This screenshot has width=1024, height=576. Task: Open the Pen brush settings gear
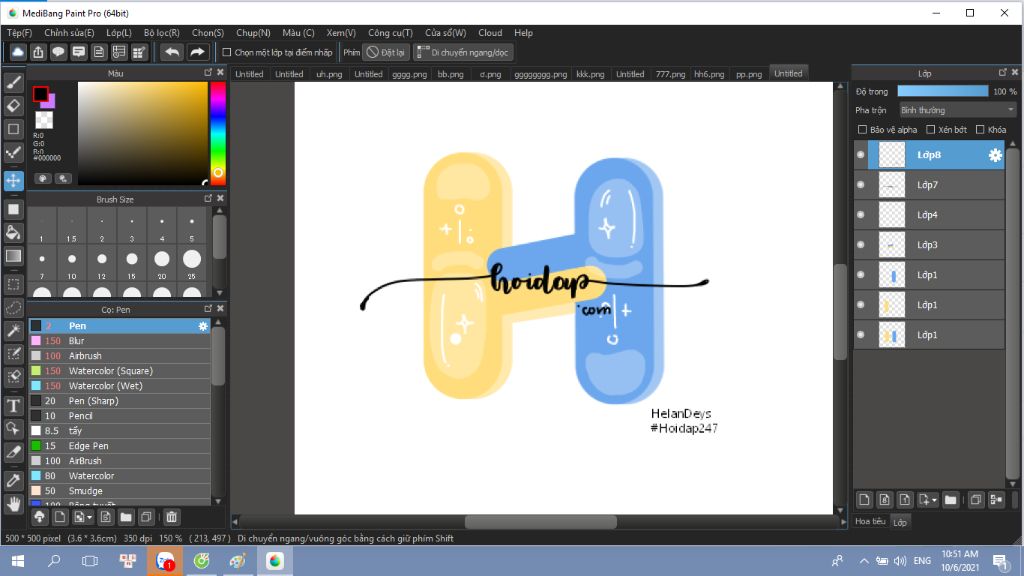pos(203,326)
